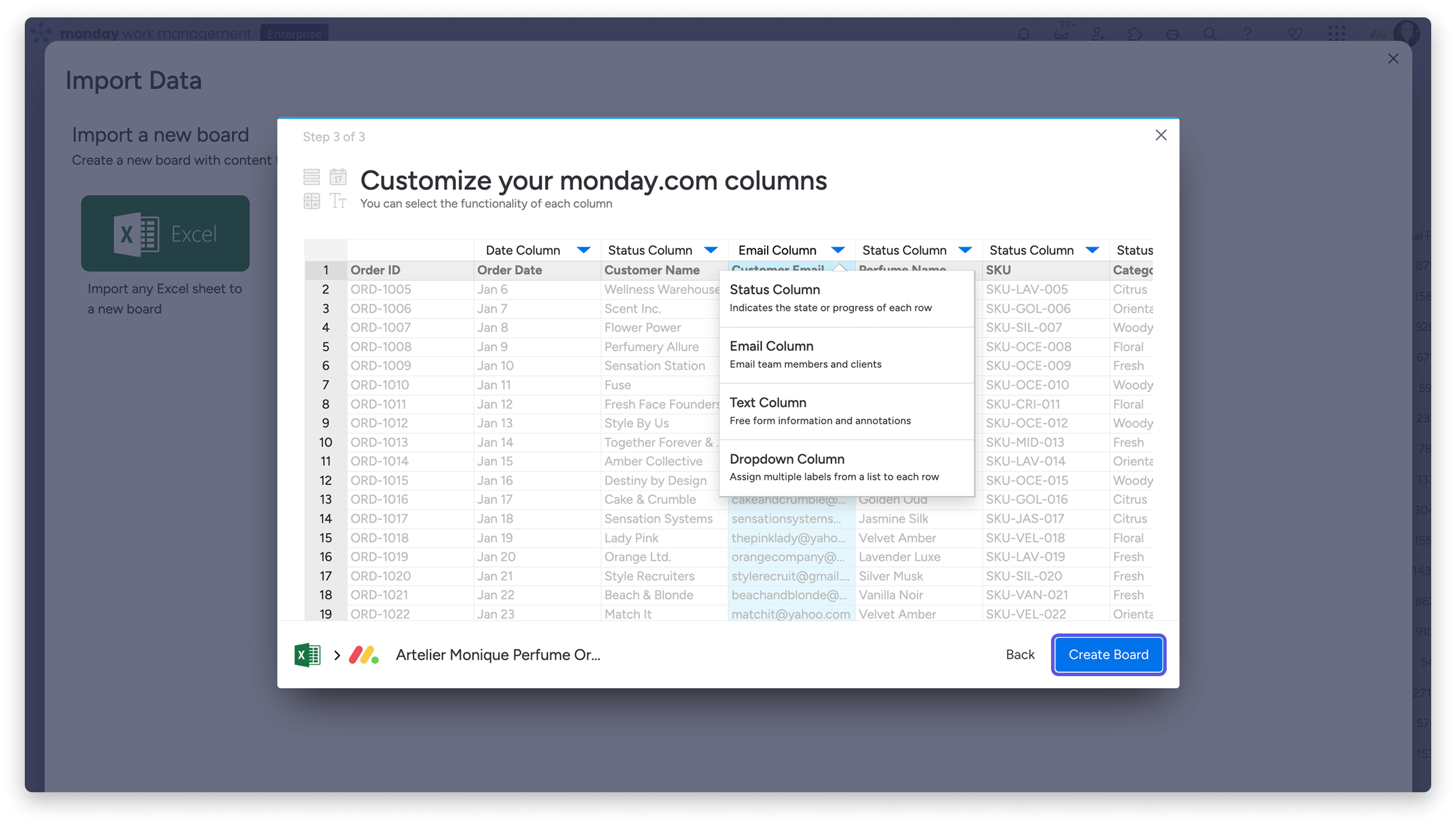Choose Text Column from the type menu
This screenshot has width=1456, height=823.
pos(847,411)
